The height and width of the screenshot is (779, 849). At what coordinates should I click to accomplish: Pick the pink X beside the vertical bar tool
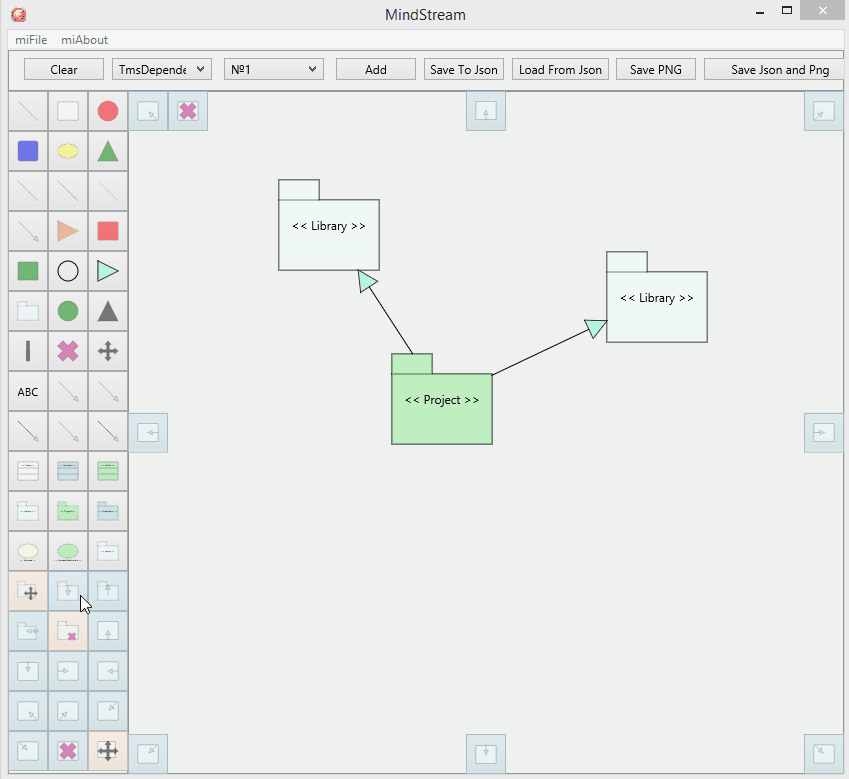click(68, 351)
